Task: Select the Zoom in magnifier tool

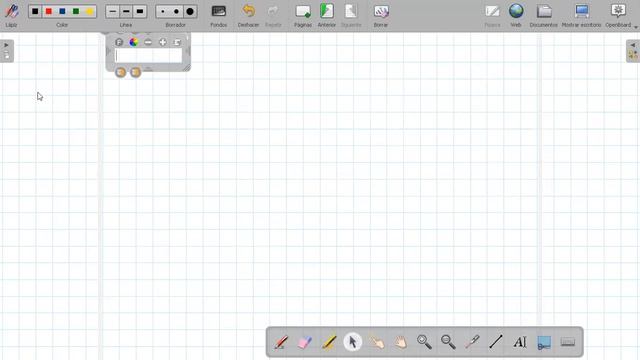Action: 424,342
